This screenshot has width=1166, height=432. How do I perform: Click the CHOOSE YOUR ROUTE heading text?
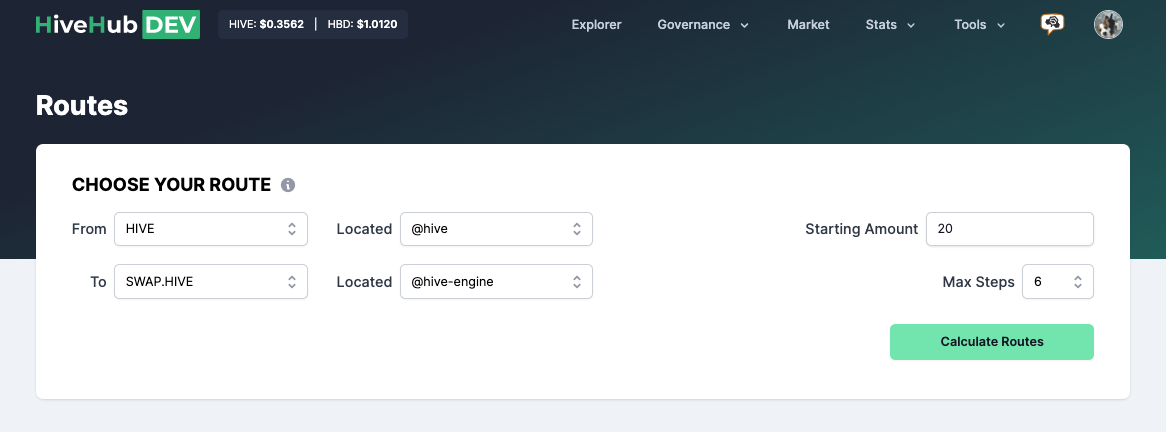tap(171, 185)
